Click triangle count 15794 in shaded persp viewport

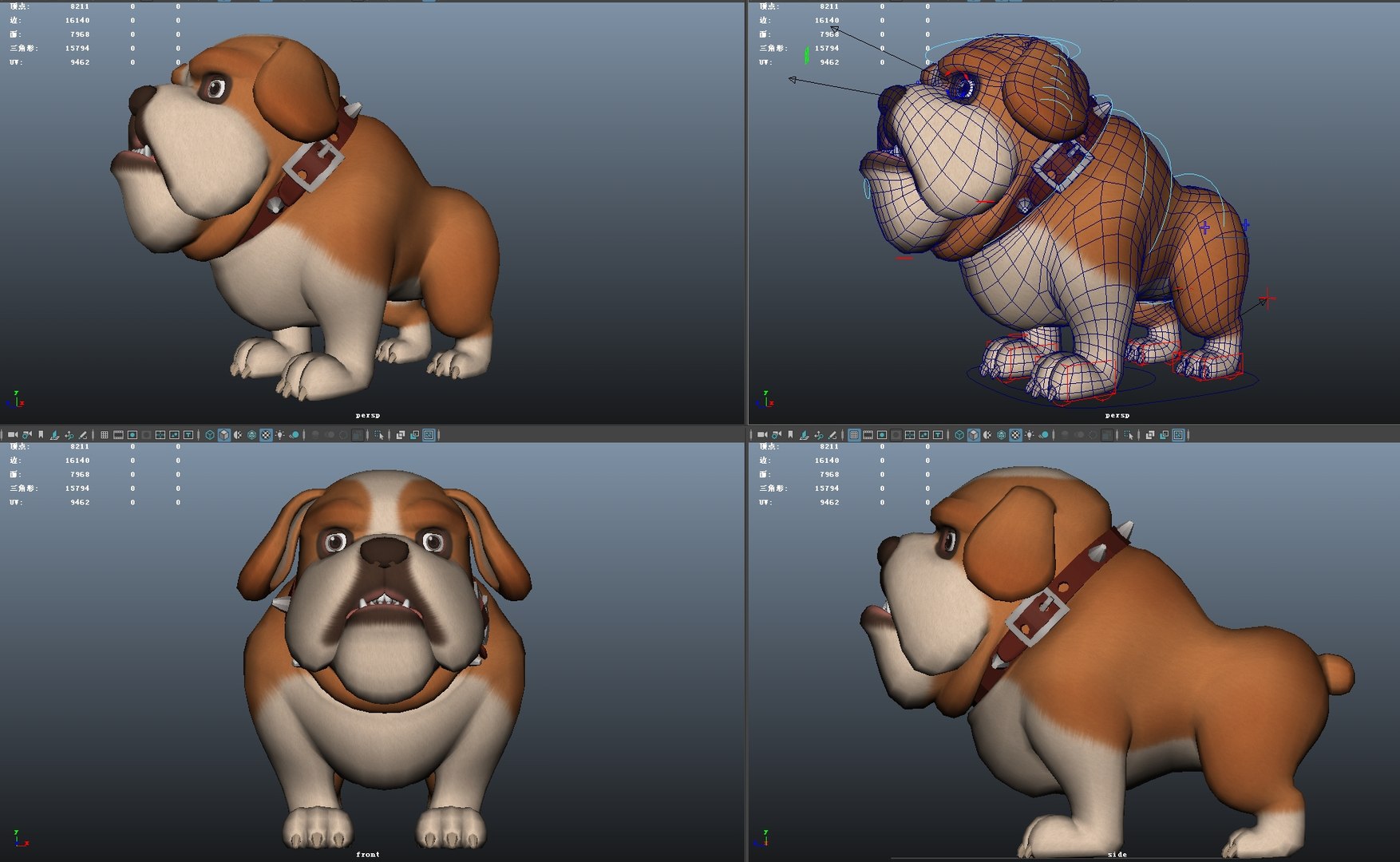pos(77,48)
